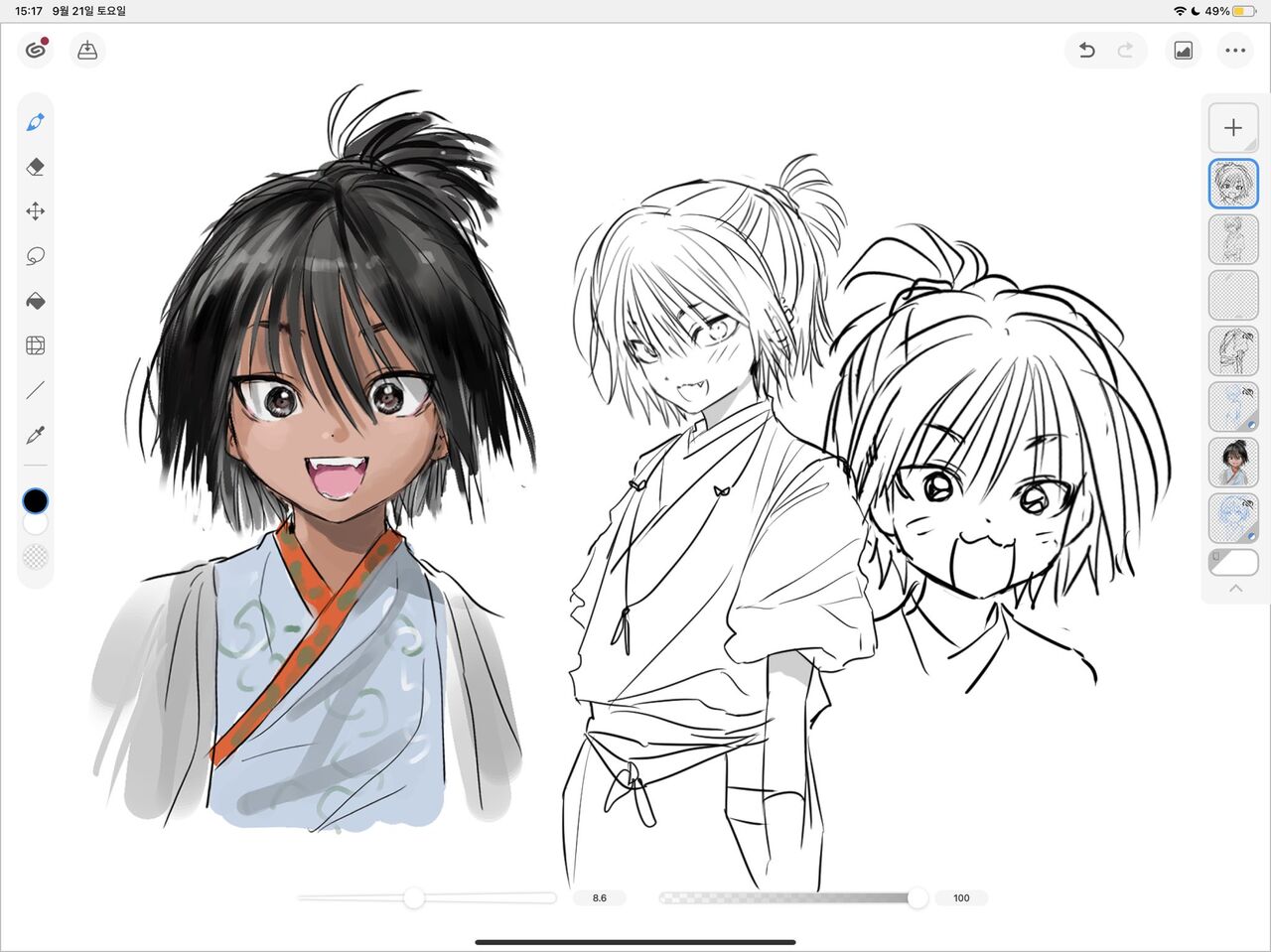Image resolution: width=1271 pixels, height=952 pixels.
Task: Select the colored portrait layer thumbnail
Action: tap(1233, 462)
